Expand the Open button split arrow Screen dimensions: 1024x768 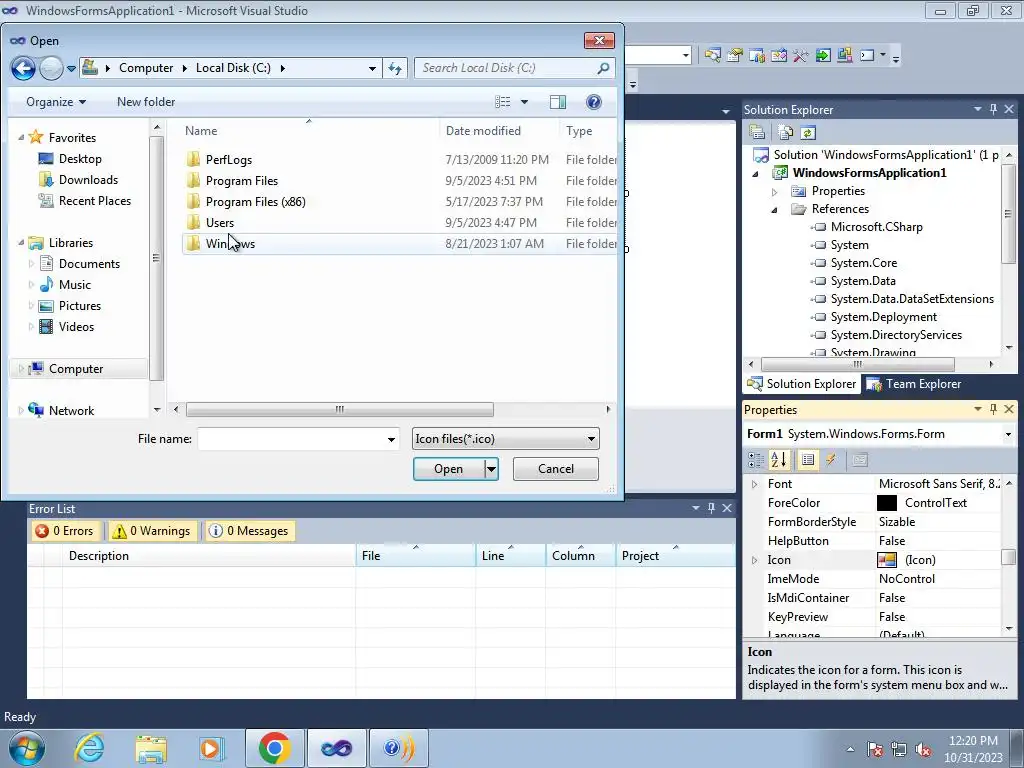click(x=491, y=469)
